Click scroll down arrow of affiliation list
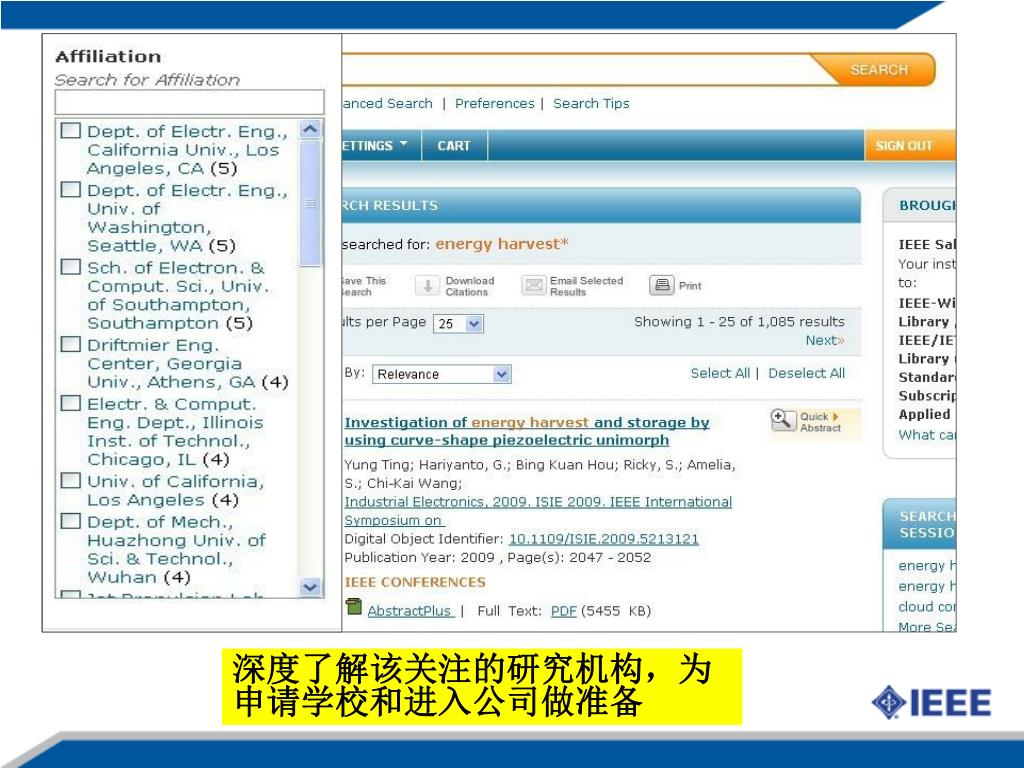 [310, 587]
